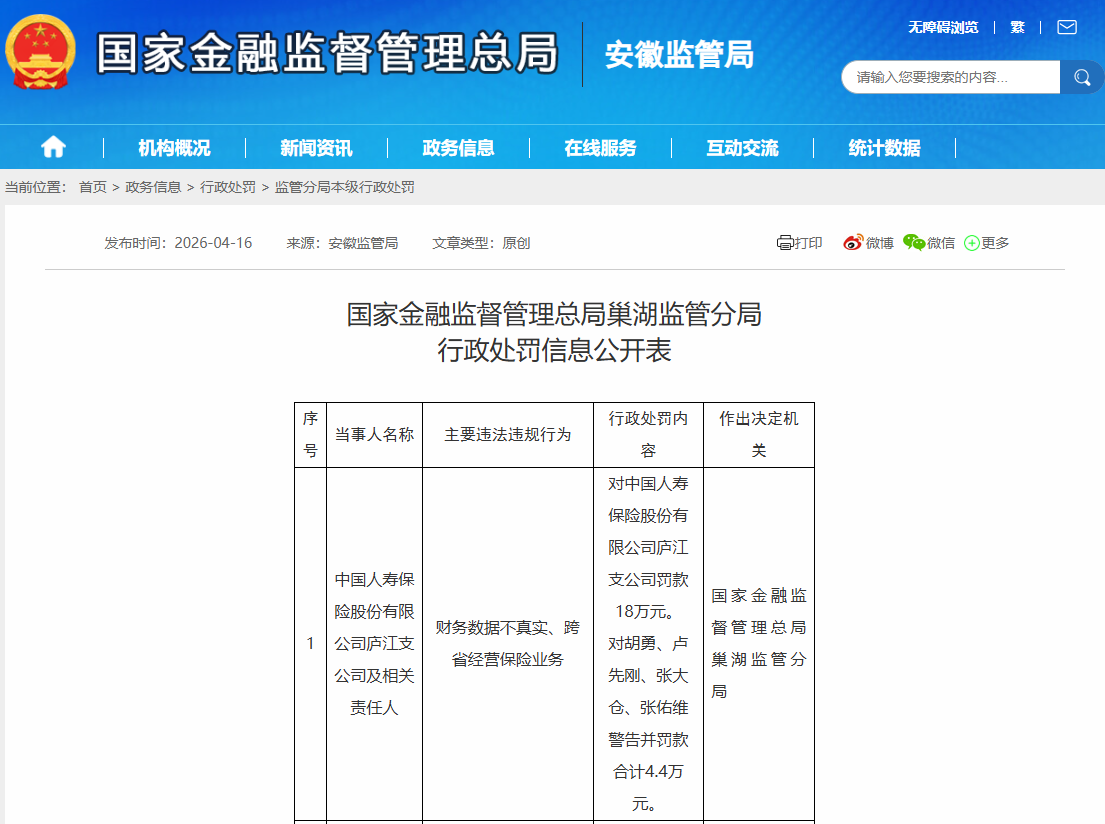This screenshot has width=1105, height=824.
Task: Expand the 在线服务 navigation menu
Action: click(600, 148)
